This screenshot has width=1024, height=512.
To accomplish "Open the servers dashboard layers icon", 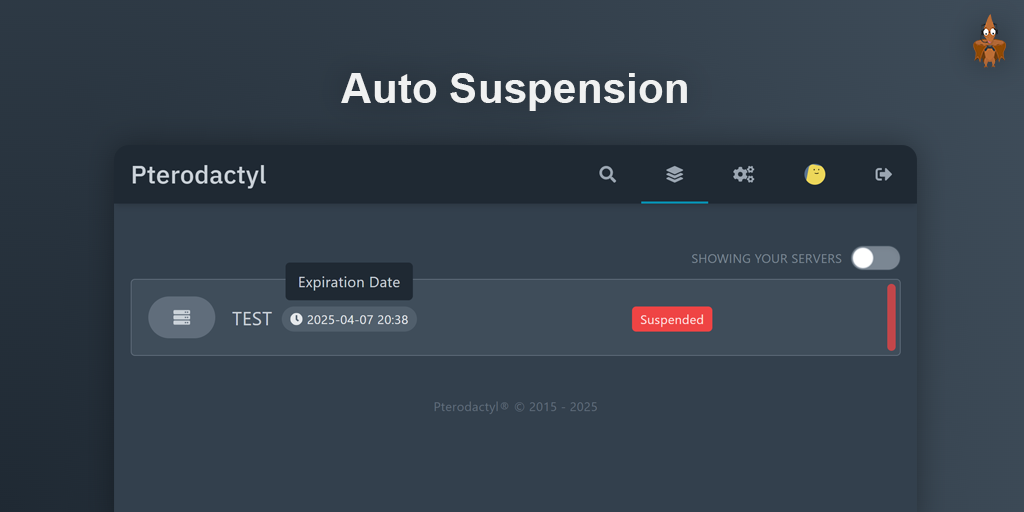I will coord(675,174).
